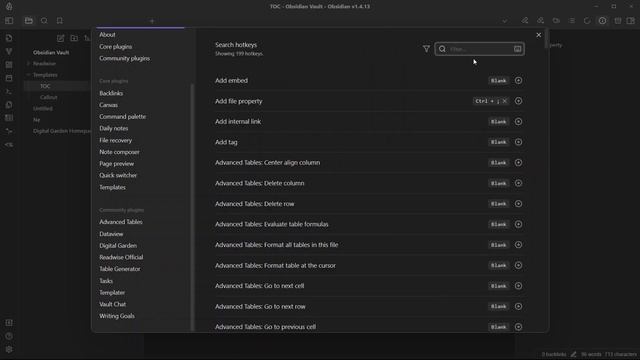The image size is (640, 360).
Task: Open the tab list dropdown chevron
Action: [x=505, y=21]
